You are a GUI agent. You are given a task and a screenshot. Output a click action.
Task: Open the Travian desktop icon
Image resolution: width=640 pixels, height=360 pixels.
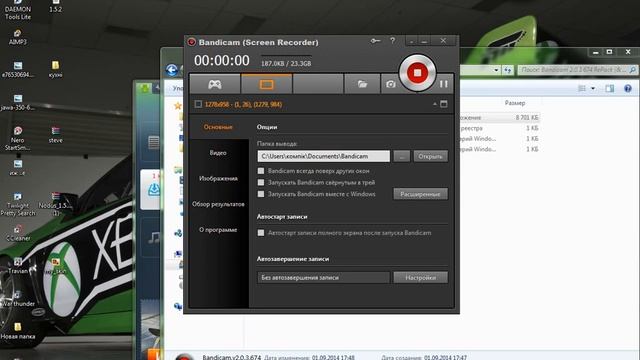[x=18, y=265]
